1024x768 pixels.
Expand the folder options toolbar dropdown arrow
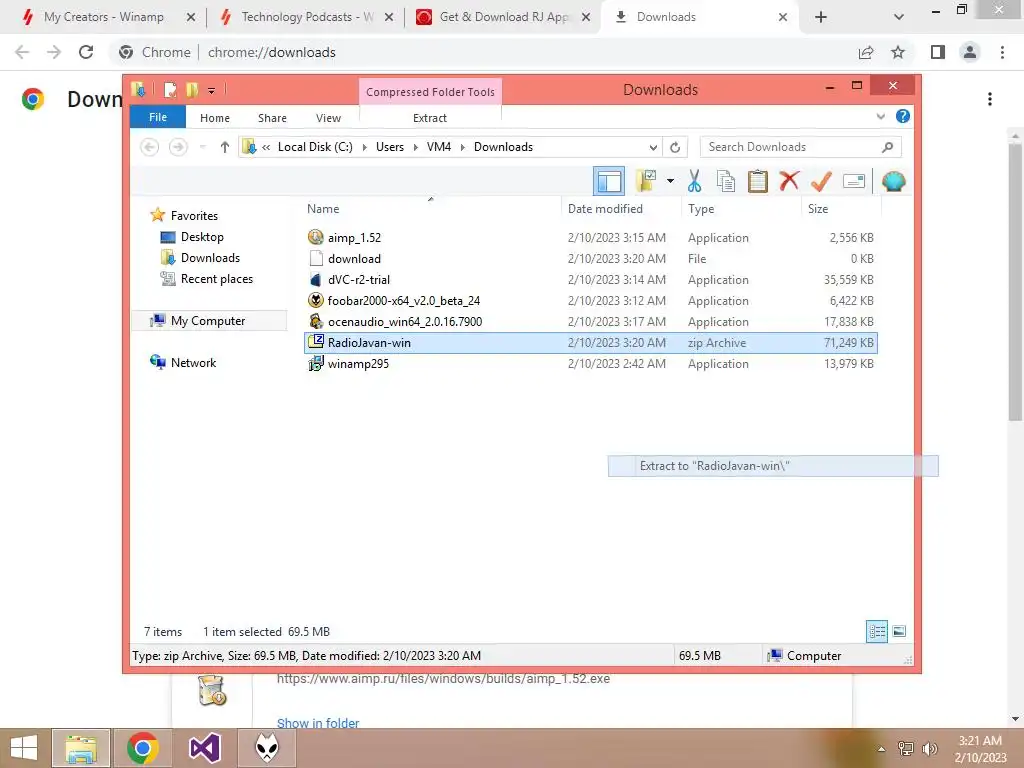(670, 181)
